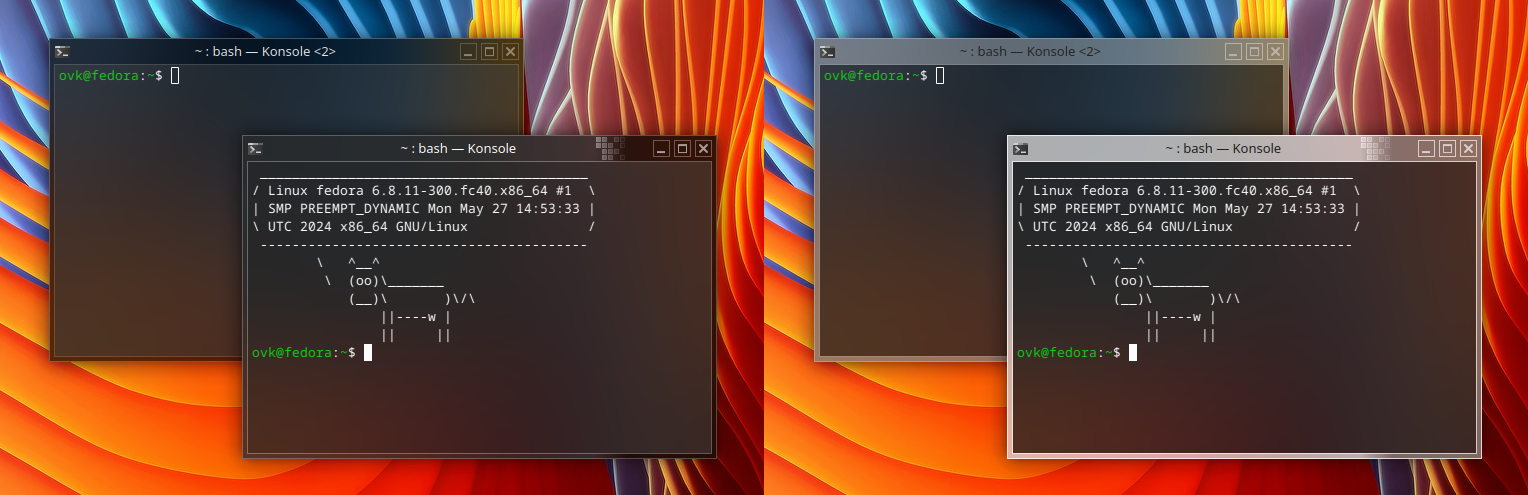Viewport: 1528px width, 495px height.
Task: Minimize the dark-themed Konsole <2> window
Action: (468, 51)
